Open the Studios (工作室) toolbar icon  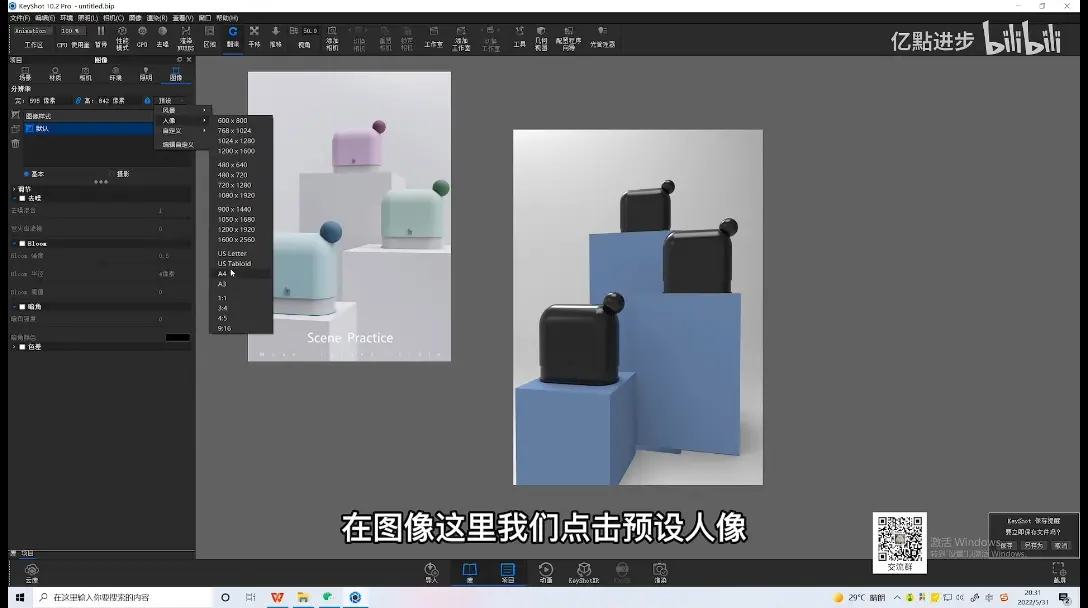(434, 37)
